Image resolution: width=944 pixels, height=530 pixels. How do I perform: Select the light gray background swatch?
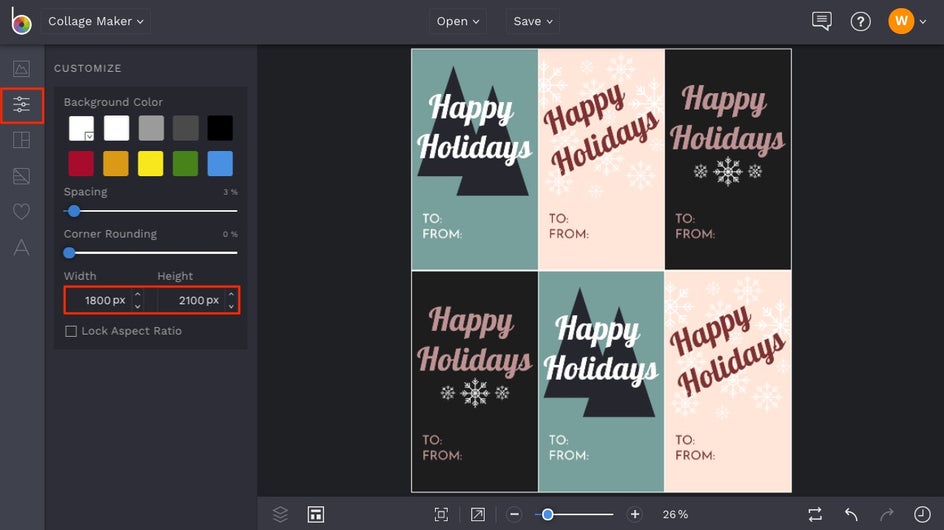(x=151, y=128)
